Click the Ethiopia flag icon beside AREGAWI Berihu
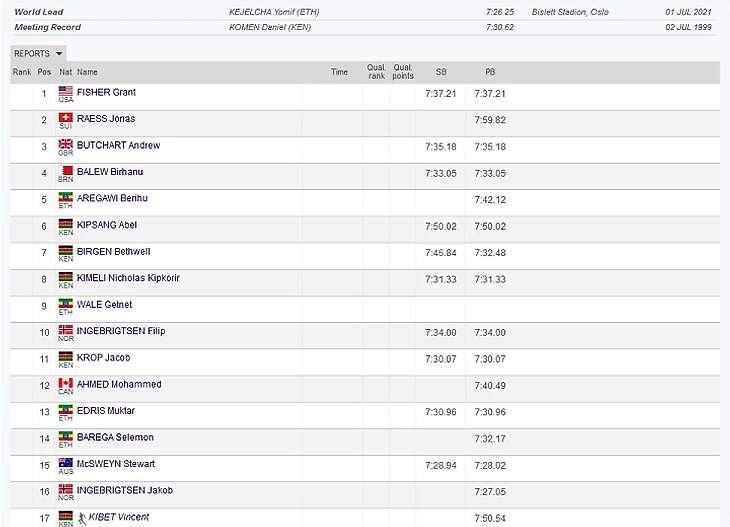730x527 pixels. [66, 197]
